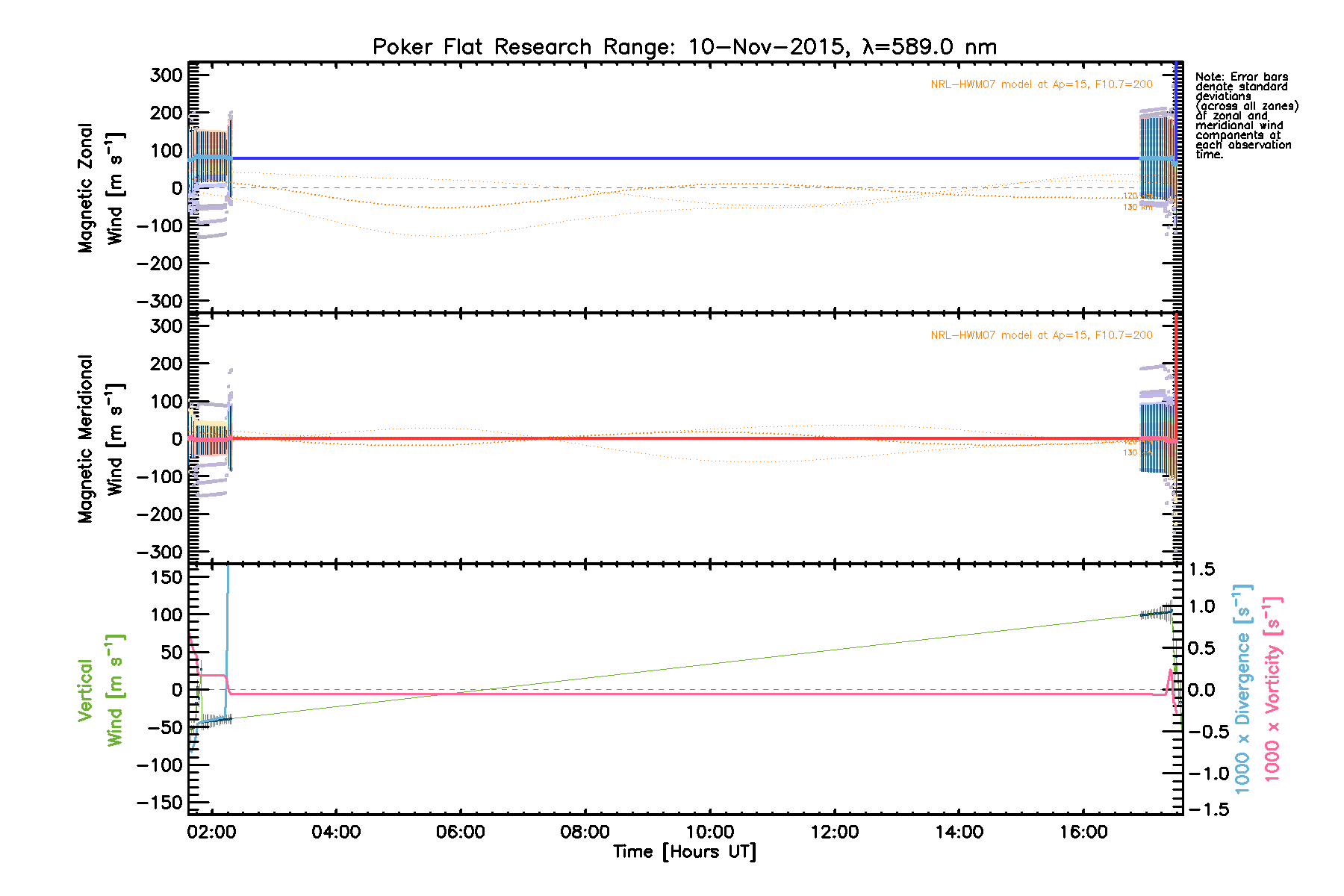Click the -300 tick of the meridional wind axis
1344x896 pixels.
pos(160,552)
